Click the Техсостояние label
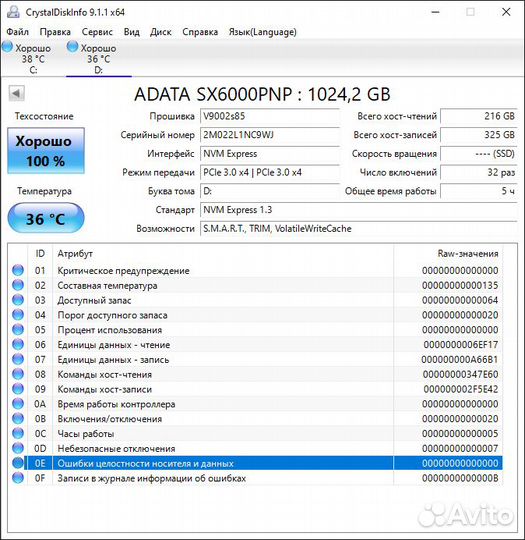The width and height of the screenshot is (525, 540). click(44, 116)
